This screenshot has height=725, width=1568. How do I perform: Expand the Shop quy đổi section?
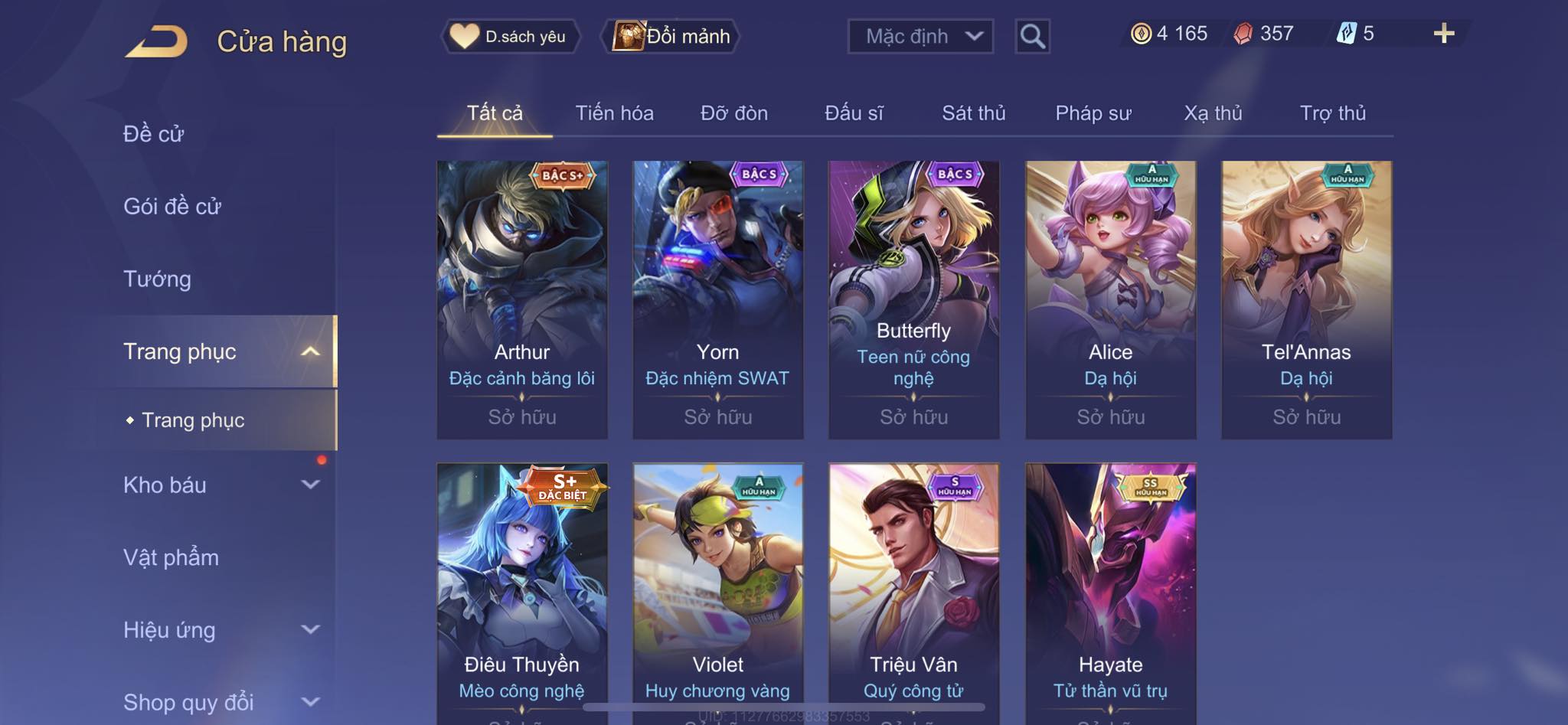click(x=310, y=701)
